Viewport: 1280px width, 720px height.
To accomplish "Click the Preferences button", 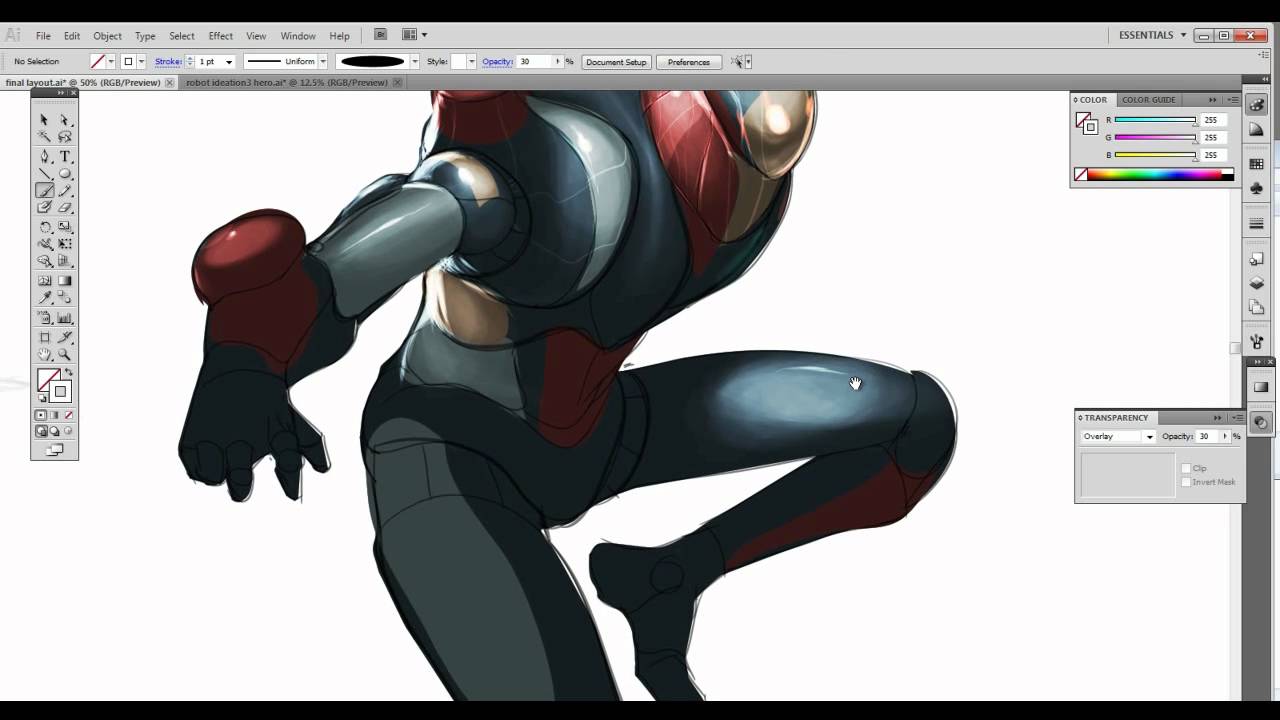I will click(689, 62).
